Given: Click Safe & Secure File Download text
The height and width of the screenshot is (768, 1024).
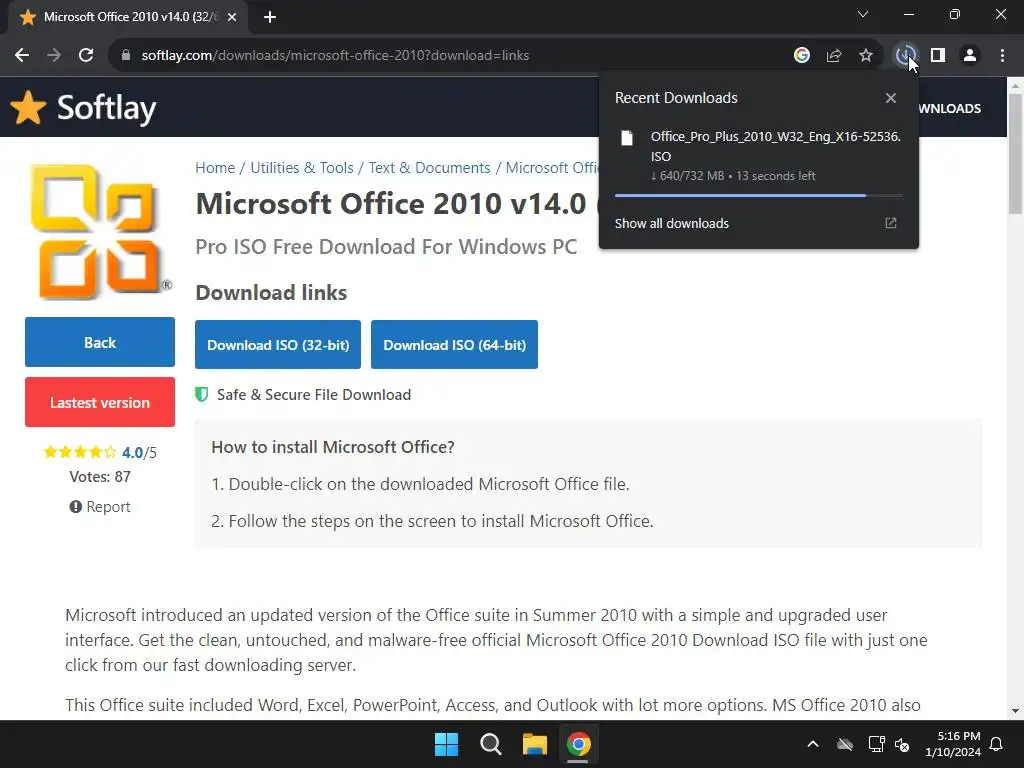Looking at the screenshot, I should pos(313,394).
